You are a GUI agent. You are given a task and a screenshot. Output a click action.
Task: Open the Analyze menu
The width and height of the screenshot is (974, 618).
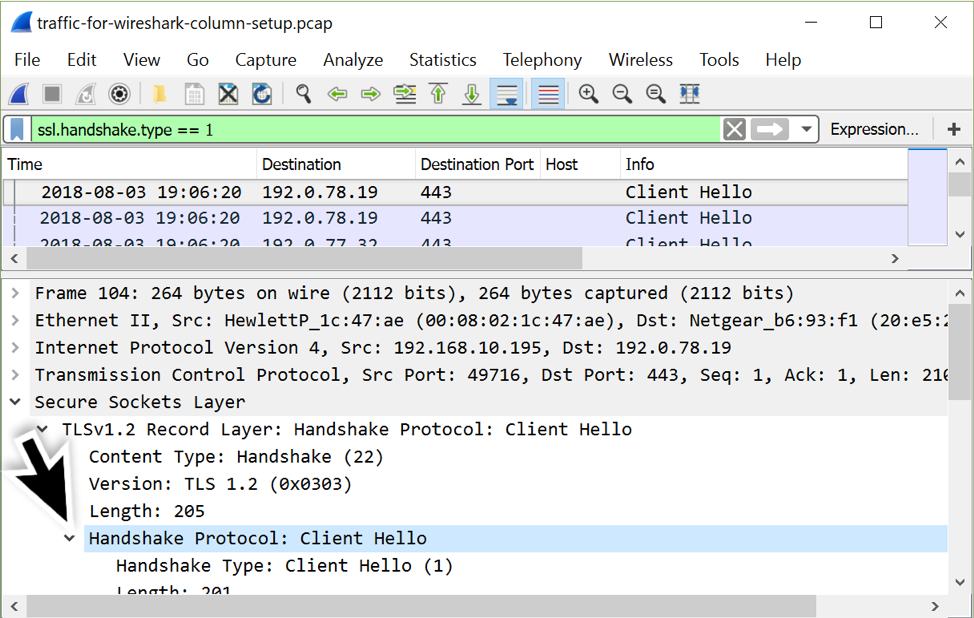click(x=353, y=60)
